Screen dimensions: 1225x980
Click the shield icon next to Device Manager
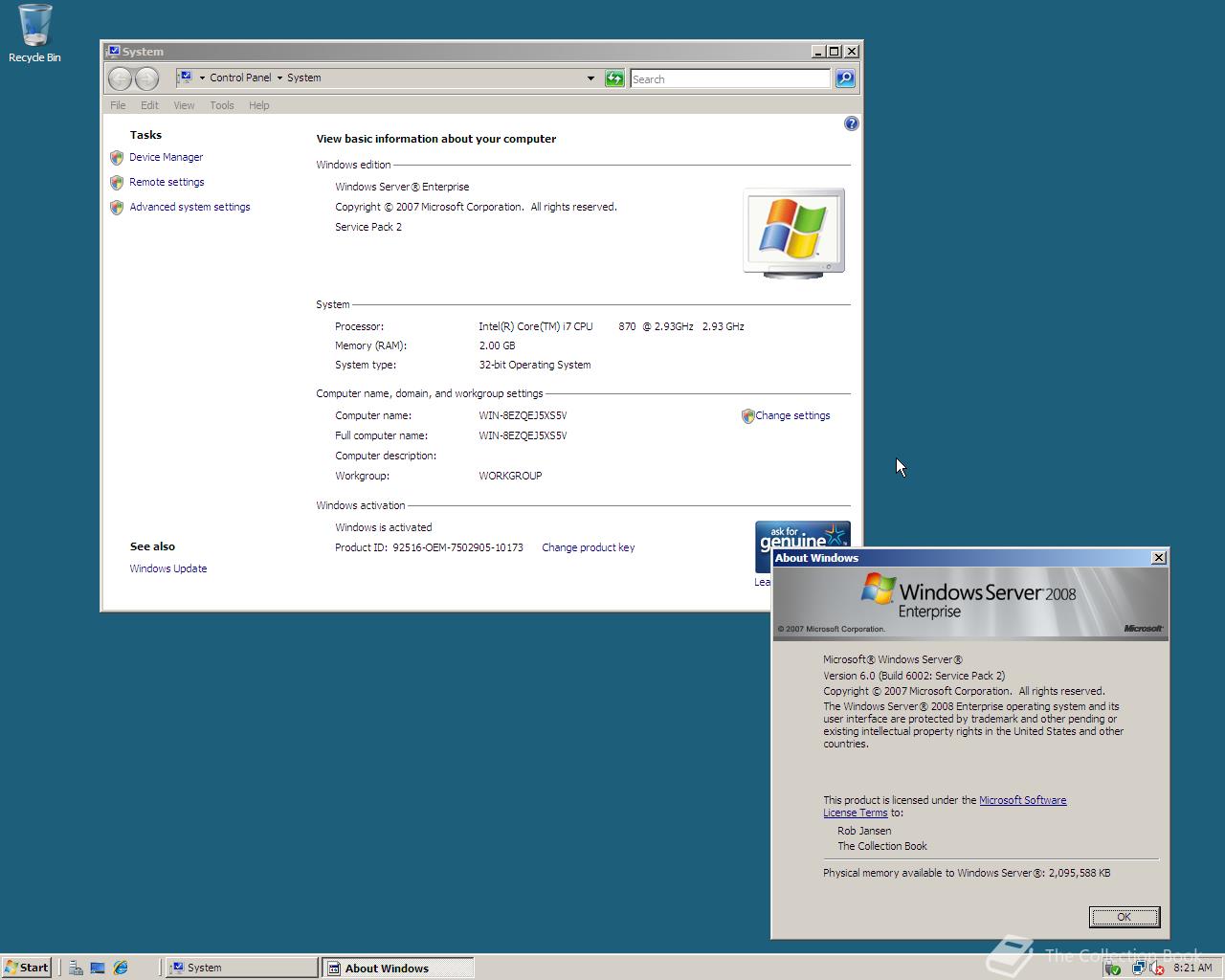click(117, 157)
